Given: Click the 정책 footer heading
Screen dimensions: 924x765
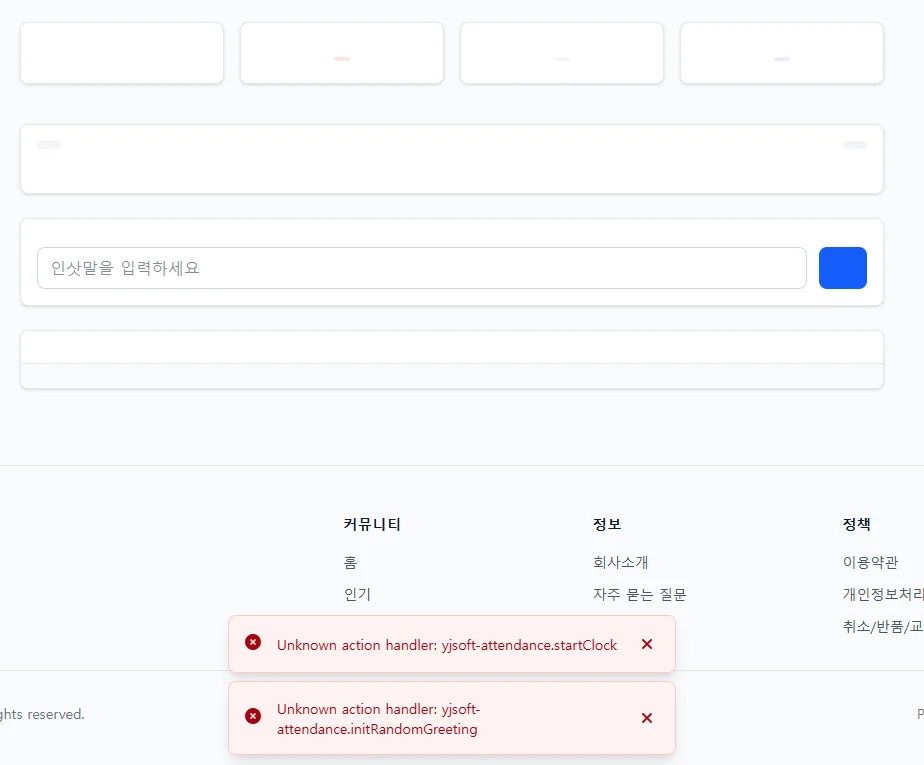Looking at the screenshot, I should [x=857, y=524].
